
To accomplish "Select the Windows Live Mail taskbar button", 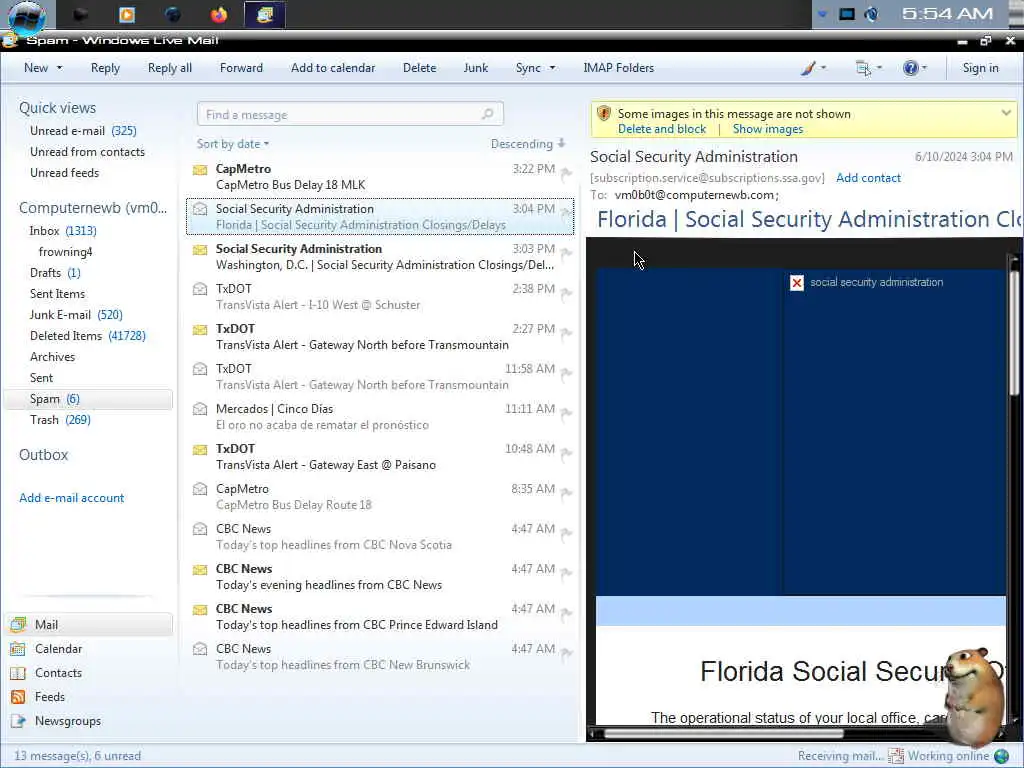I will (264, 14).
